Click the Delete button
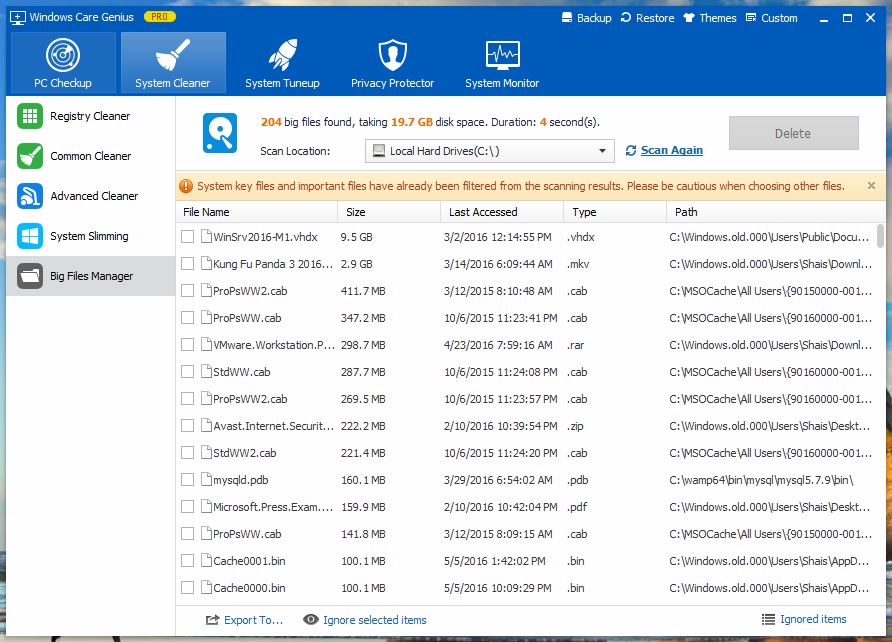892x642 pixels. (794, 133)
